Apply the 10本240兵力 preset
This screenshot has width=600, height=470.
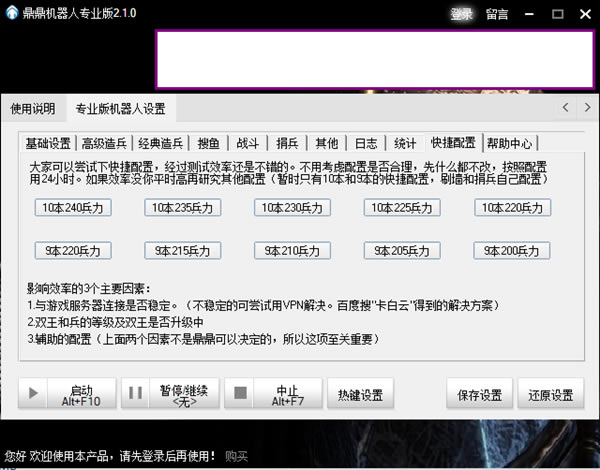click(x=73, y=207)
